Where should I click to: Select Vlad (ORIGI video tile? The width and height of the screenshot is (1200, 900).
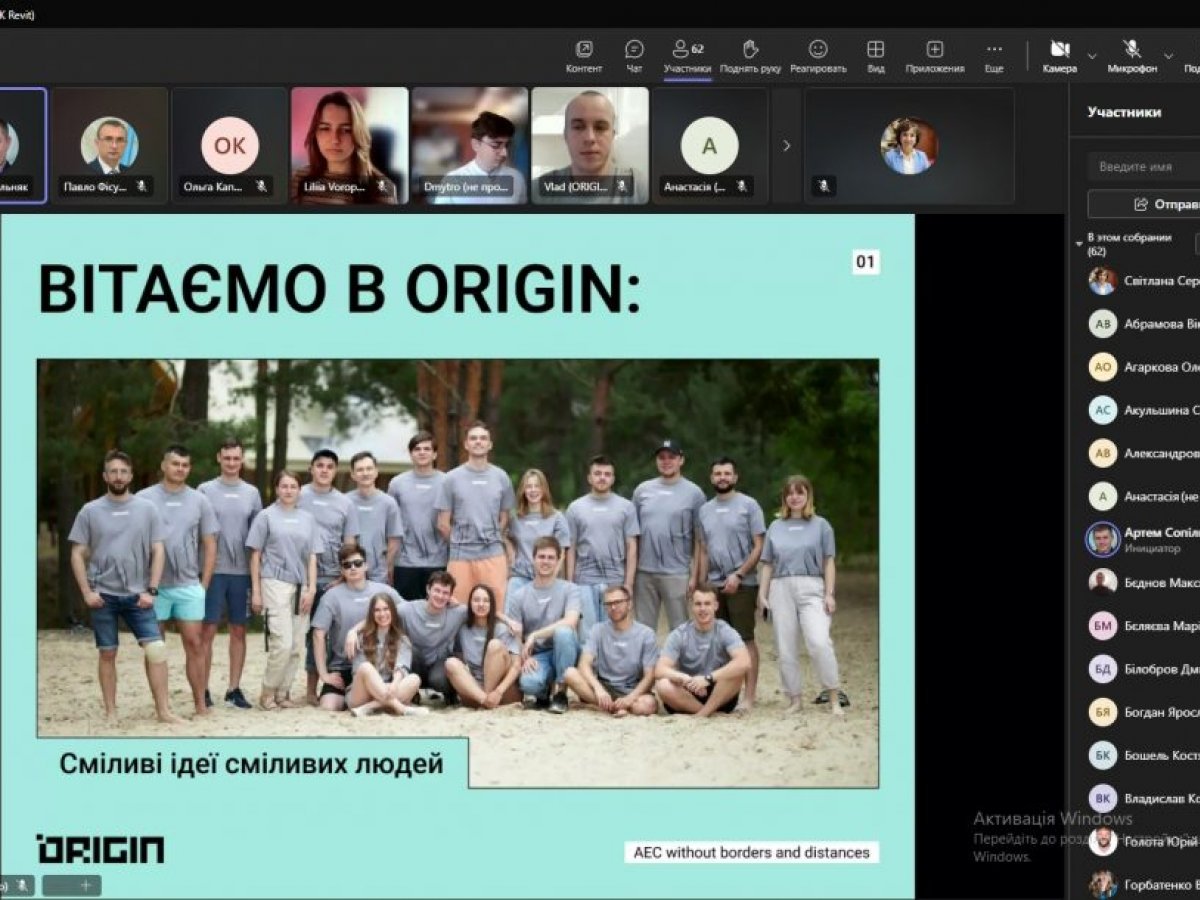point(589,146)
